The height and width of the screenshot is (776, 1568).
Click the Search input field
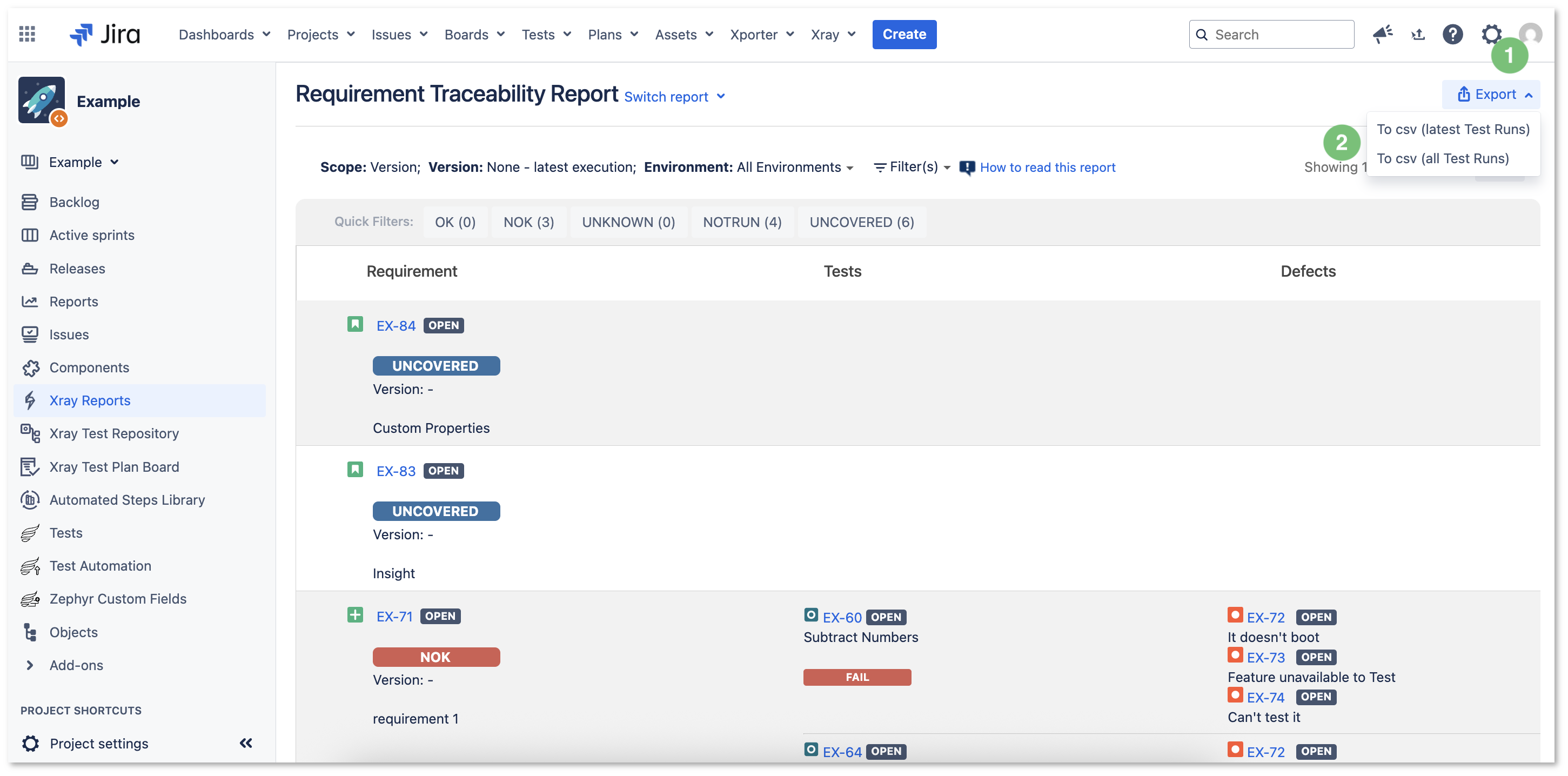coord(1271,34)
